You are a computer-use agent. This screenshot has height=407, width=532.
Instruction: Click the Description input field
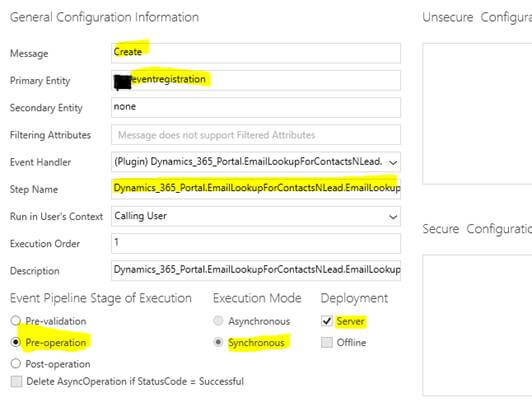(256, 270)
